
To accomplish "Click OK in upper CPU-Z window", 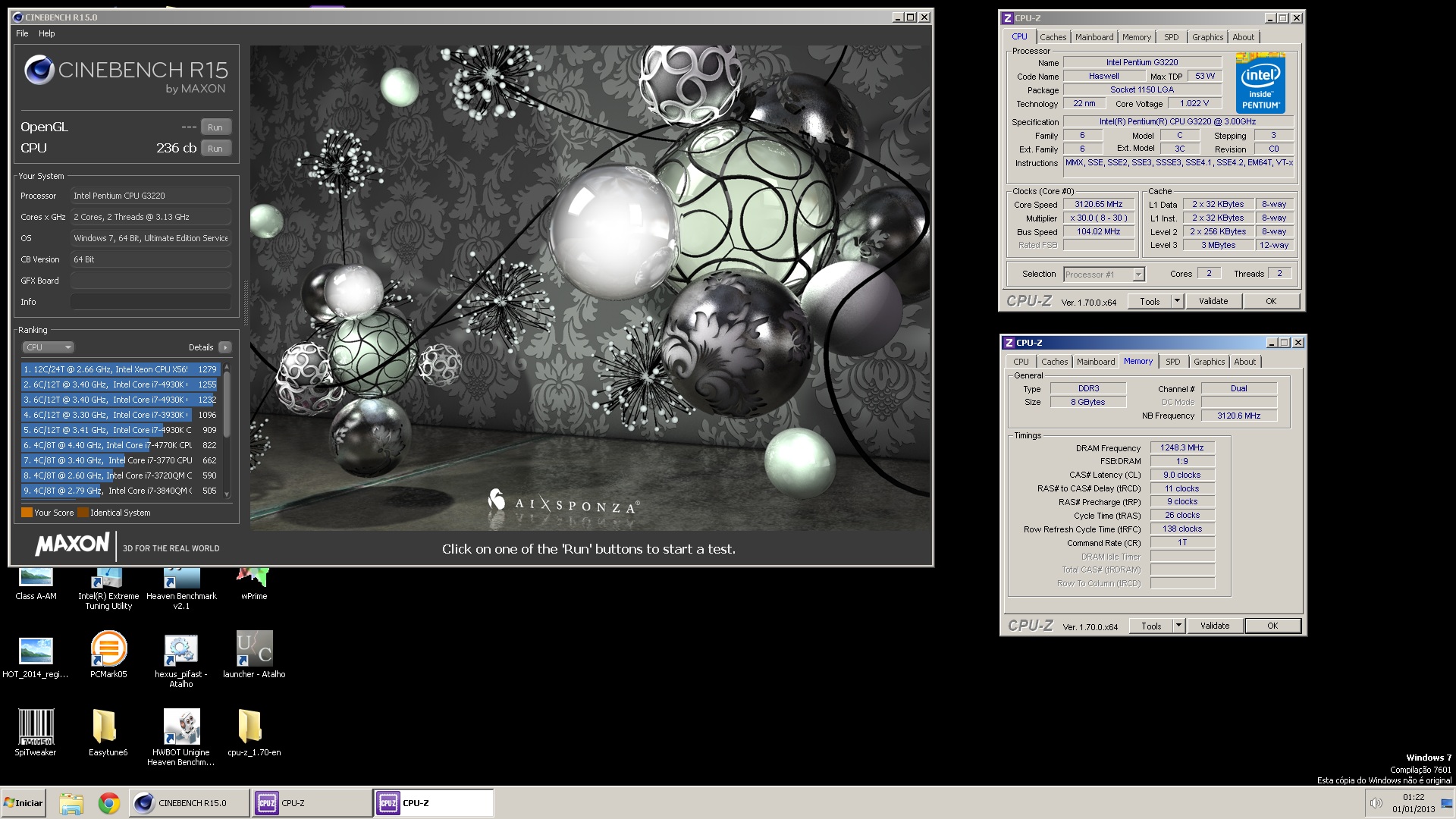I will [x=1271, y=301].
